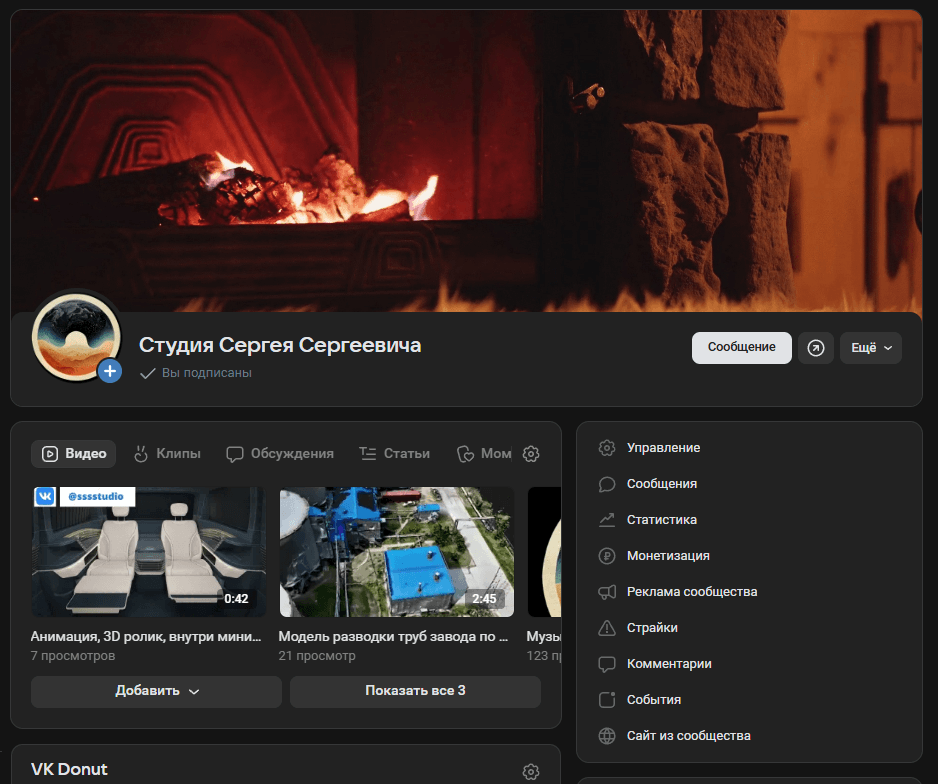Click the Сайт из сообщества globe icon
The width and height of the screenshot is (938, 784).
coord(607,736)
